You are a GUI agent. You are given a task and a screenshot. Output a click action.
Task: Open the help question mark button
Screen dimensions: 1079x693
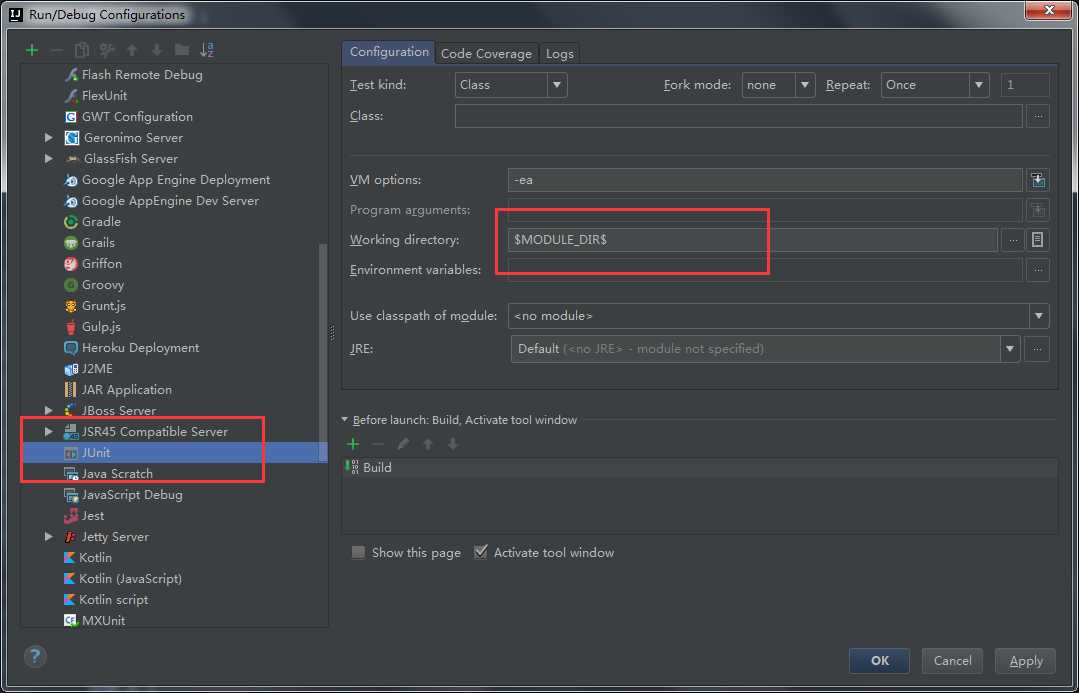pos(35,656)
